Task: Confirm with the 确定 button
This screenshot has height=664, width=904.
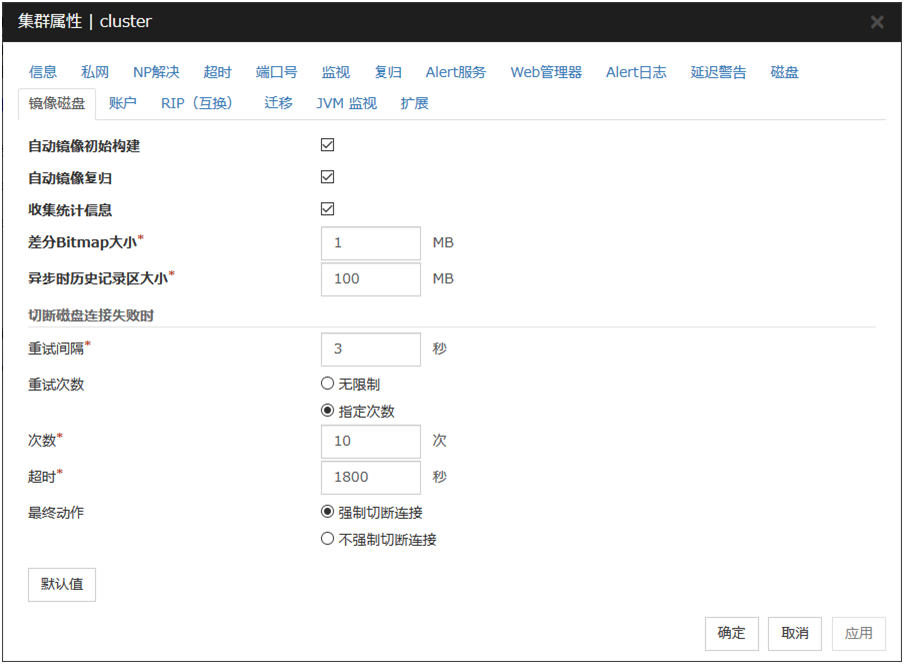Action: (731, 633)
